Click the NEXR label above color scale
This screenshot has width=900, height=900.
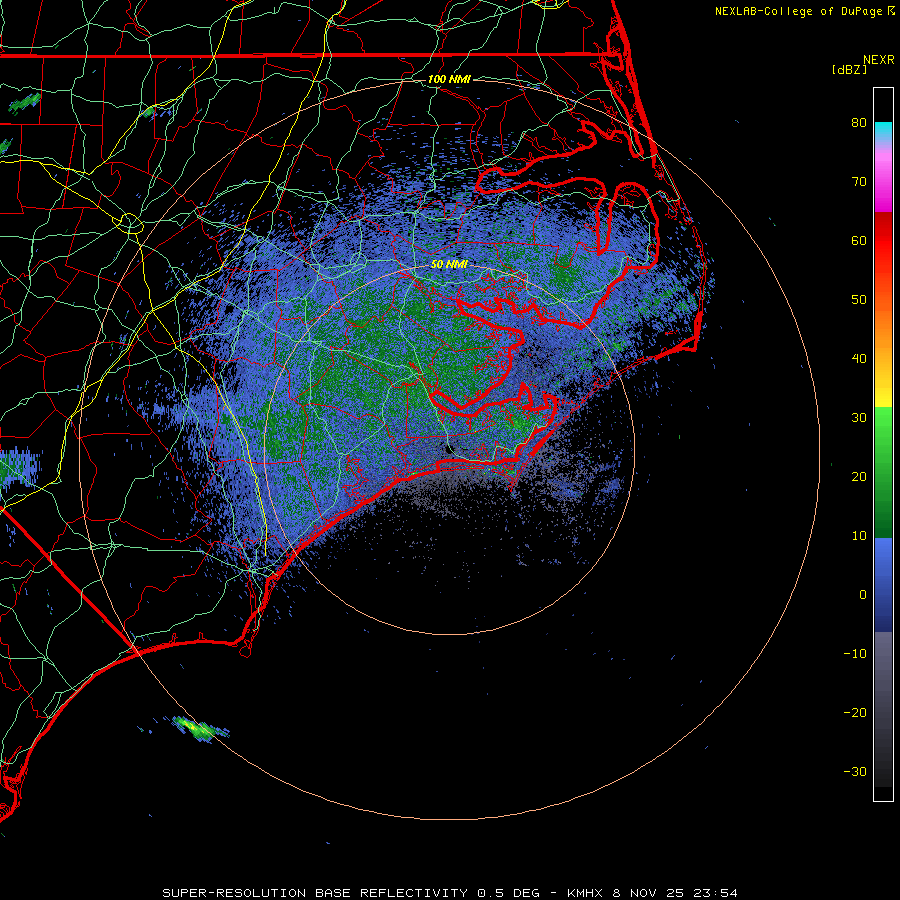click(x=879, y=60)
